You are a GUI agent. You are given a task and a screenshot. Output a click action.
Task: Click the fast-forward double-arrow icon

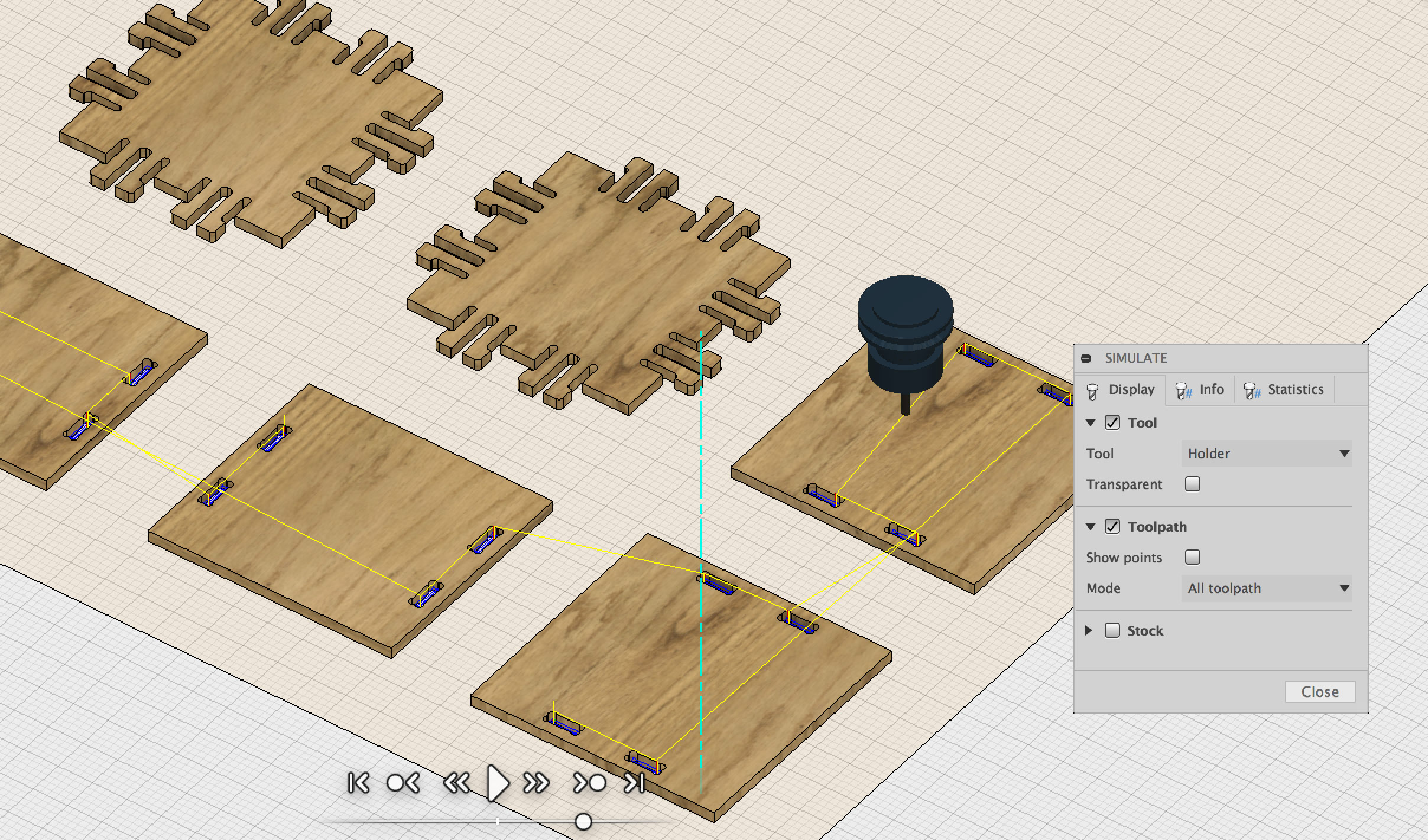(x=536, y=783)
